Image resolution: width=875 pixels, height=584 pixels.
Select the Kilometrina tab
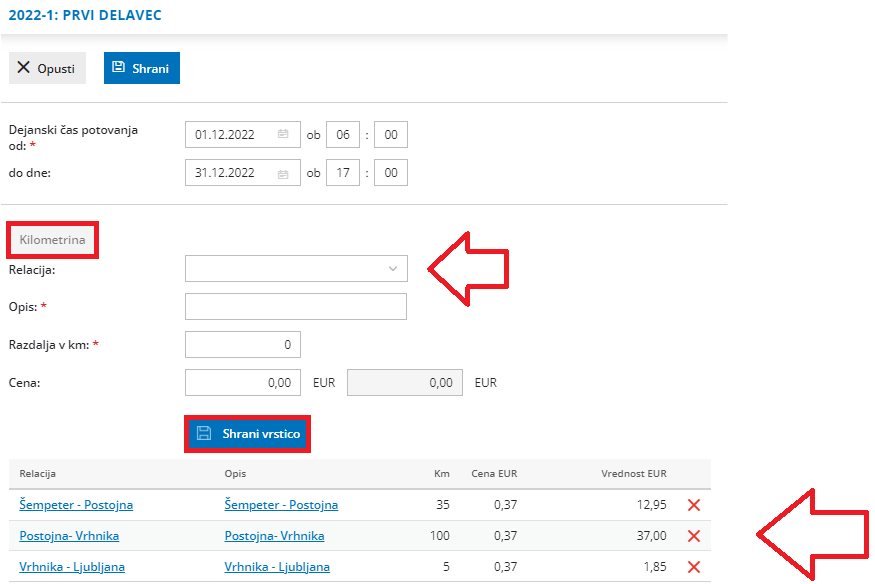tap(52, 240)
